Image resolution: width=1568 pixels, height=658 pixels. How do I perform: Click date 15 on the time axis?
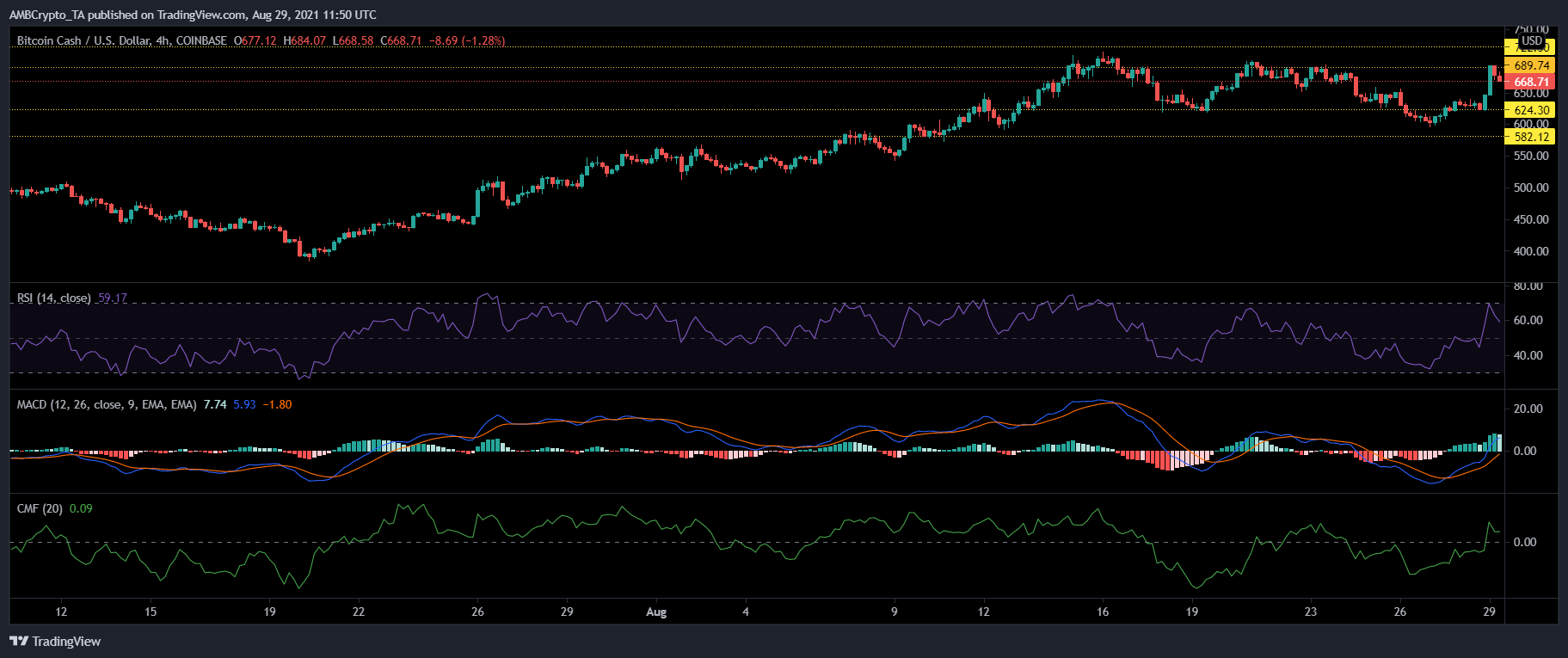coord(151,612)
